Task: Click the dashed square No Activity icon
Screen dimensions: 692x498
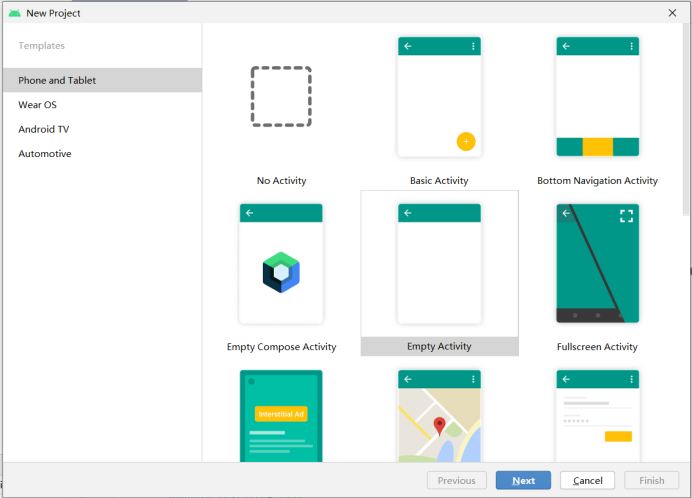Action: [281, 97]
